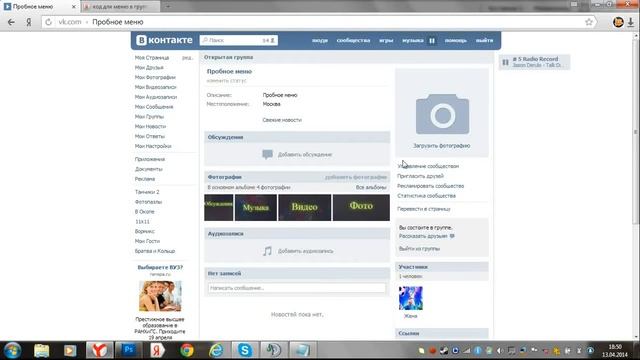
Task: Pause Radio Record in the side player
Action: coord(505,62)
